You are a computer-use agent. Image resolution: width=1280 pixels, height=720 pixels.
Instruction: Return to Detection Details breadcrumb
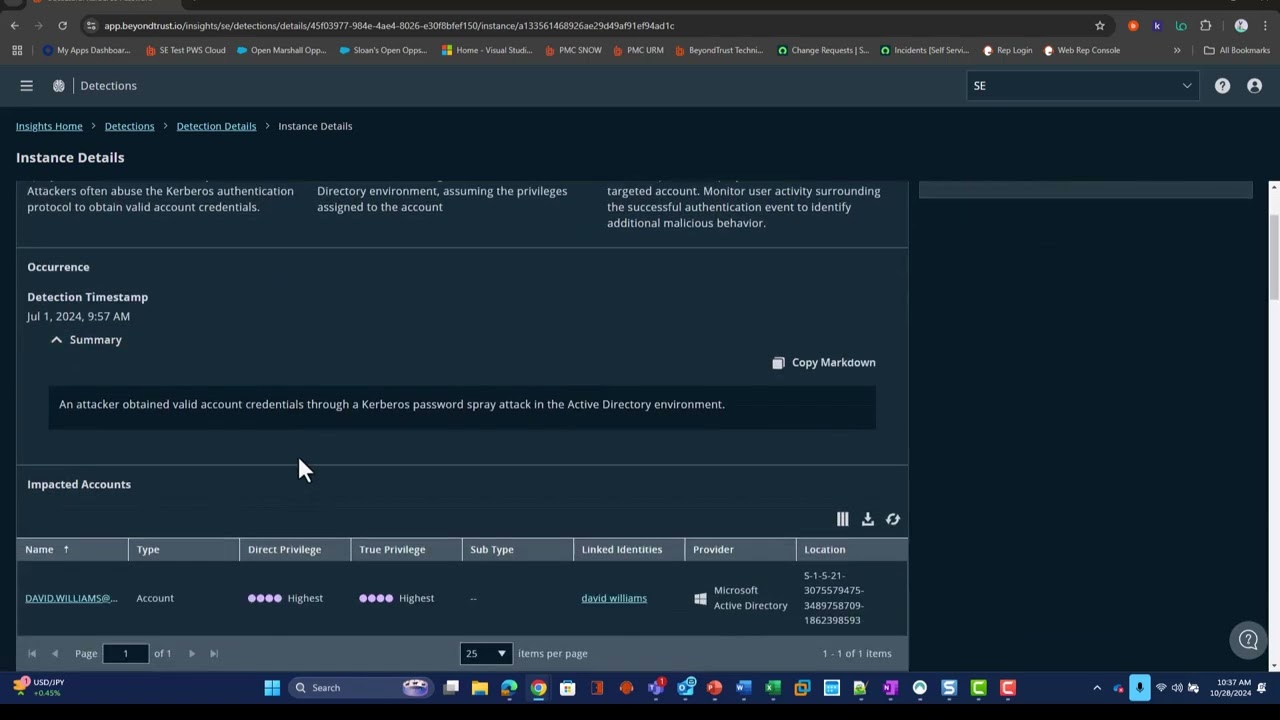pyautogui.click(x=216, y=126)
